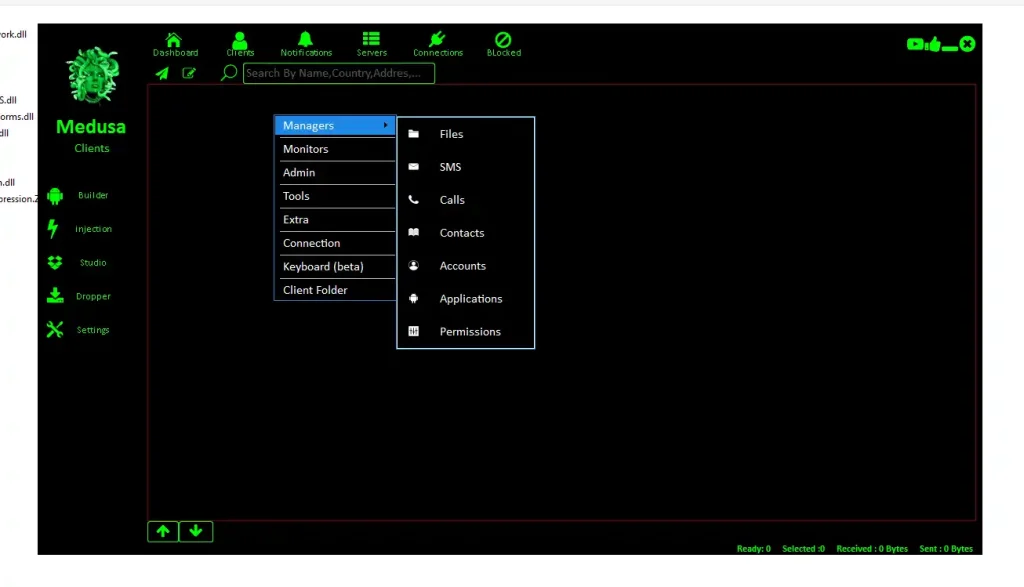Screen dimensions: 1024x587
Task: Click the send arrow icon above the client list
Action: coord(161,73)
